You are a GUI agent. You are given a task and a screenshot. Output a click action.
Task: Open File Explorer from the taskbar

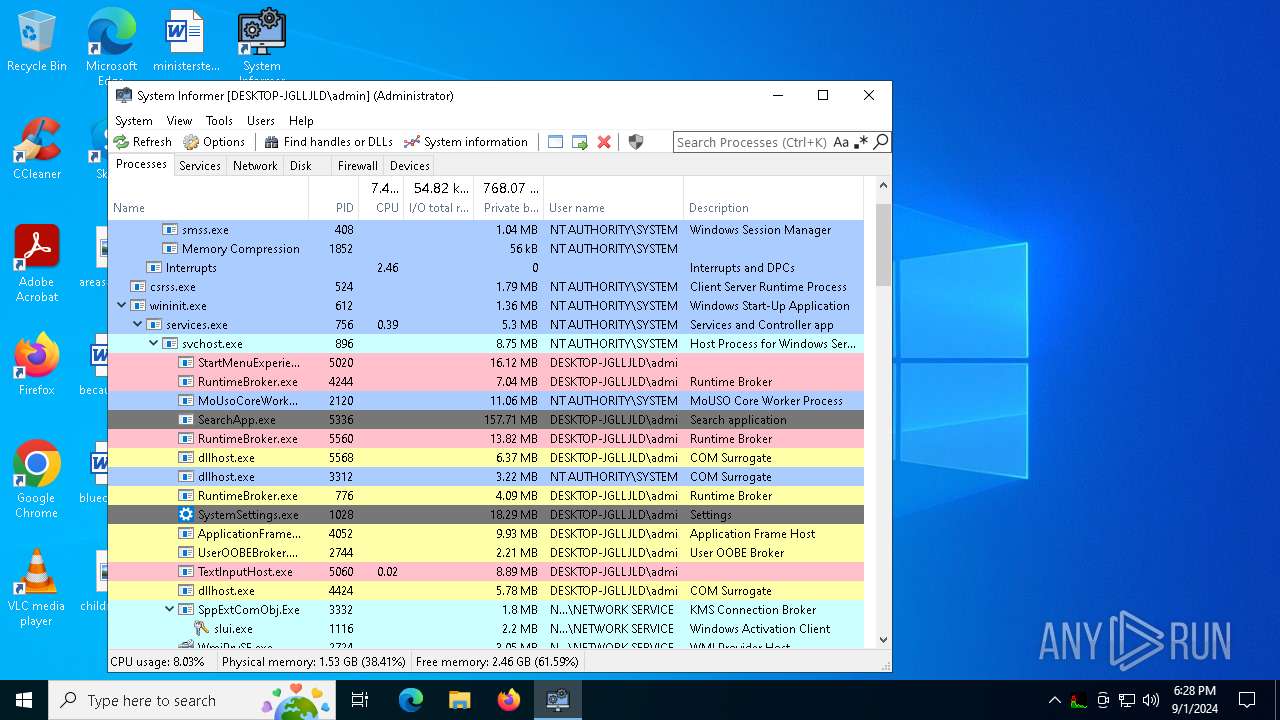(459, 700)
